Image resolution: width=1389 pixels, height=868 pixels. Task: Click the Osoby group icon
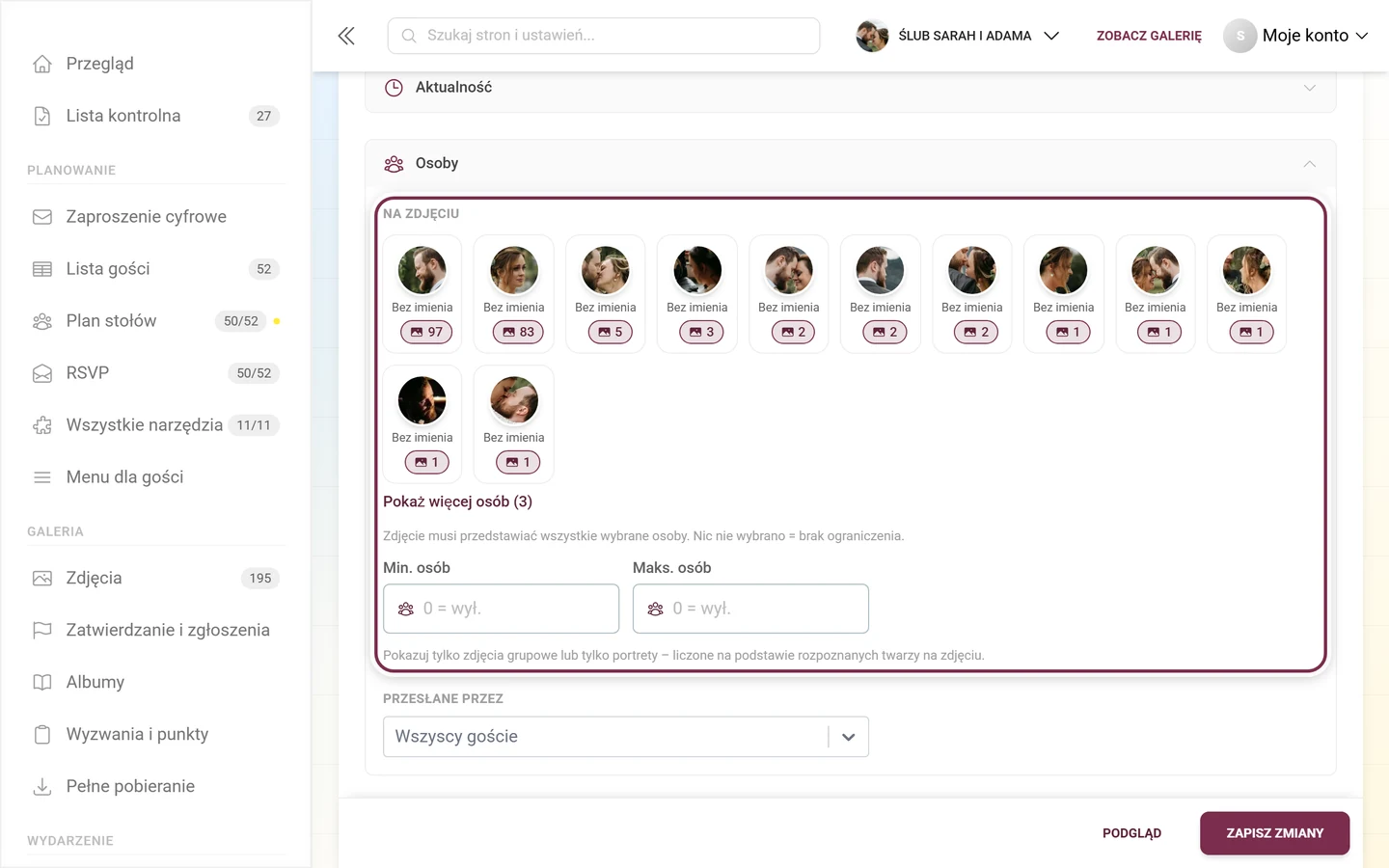pos(394,164)
